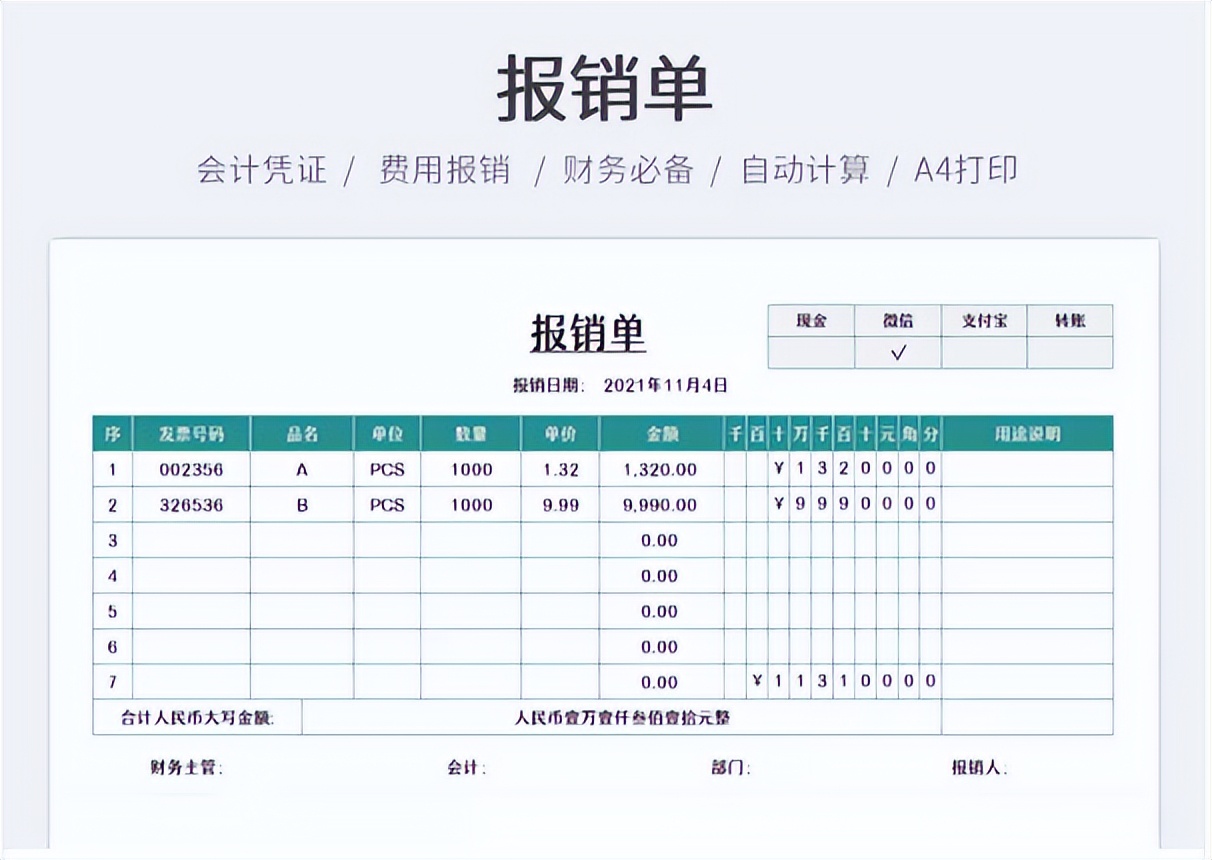Click invoice number 002356 in row 1
This screenshot has height=860, width=1212.
point(193,468)
